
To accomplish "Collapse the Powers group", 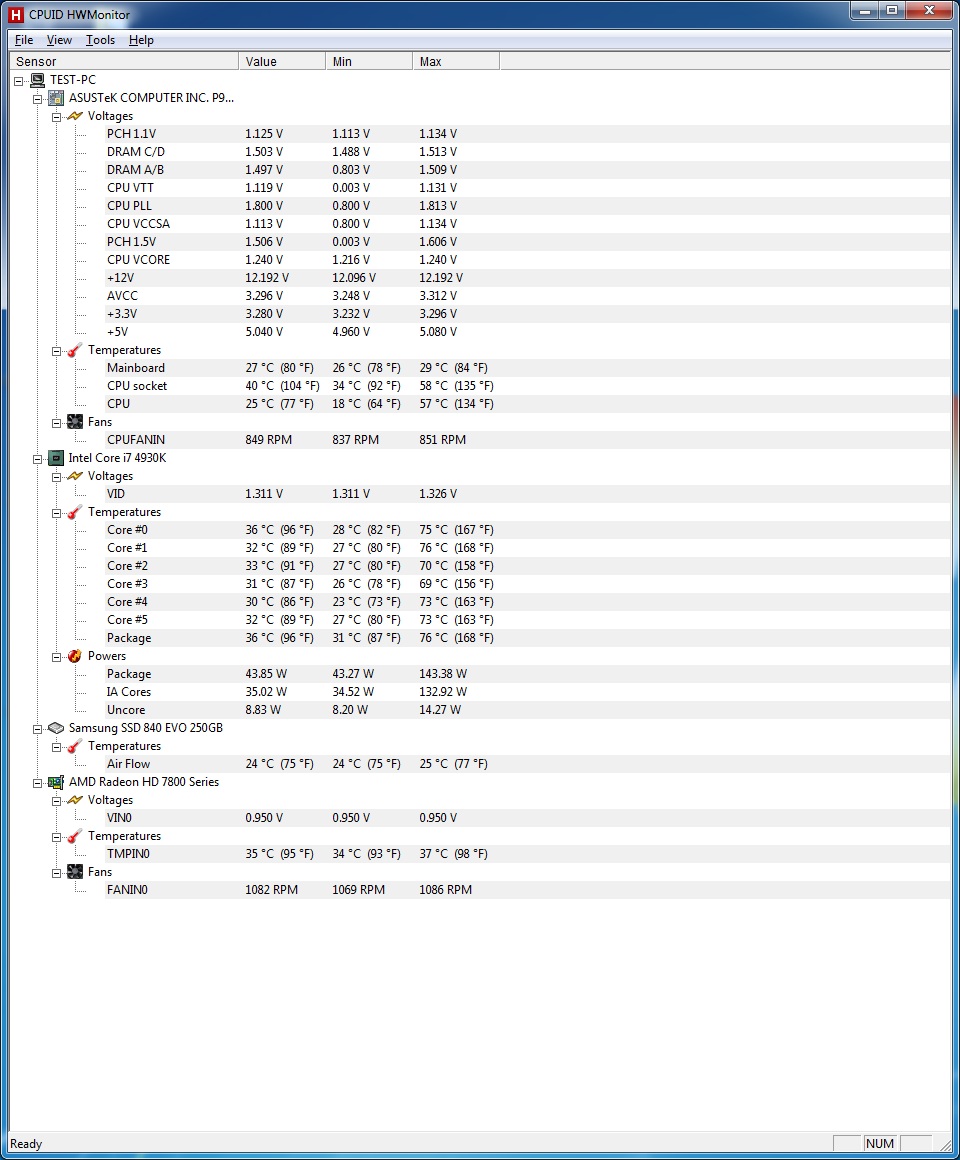I will tap(56, 657).
